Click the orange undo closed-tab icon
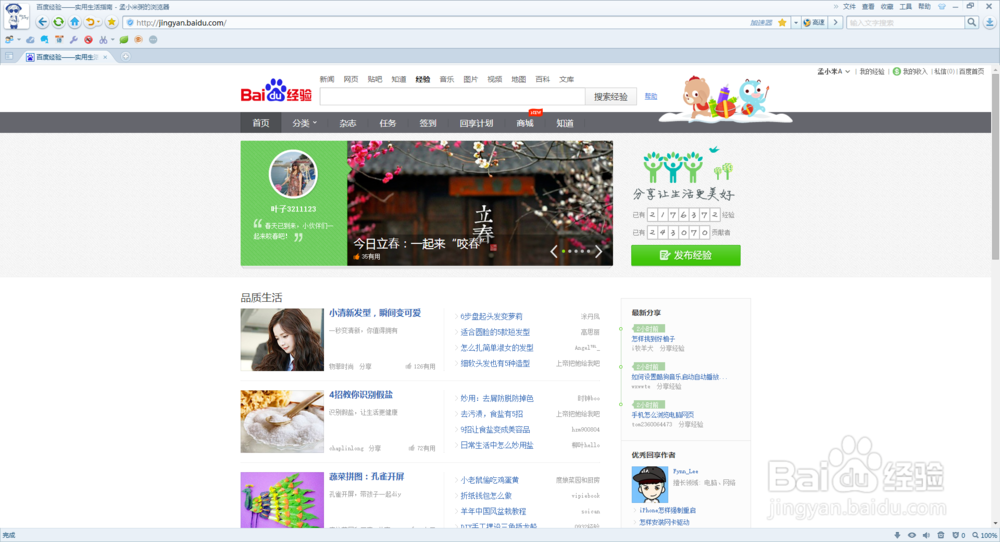This screenshot has width=1000, height=542. pos(90,22)
